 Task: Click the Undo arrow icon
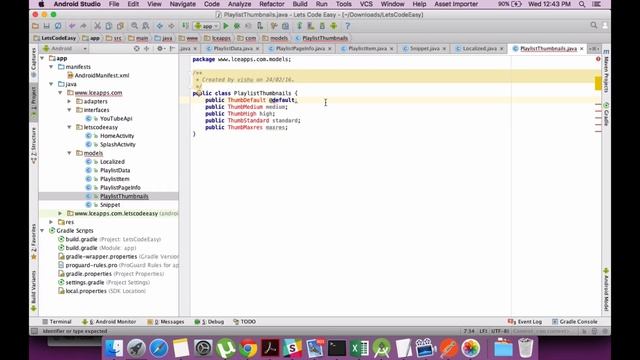pyautogui.click(x=72, y=26)
